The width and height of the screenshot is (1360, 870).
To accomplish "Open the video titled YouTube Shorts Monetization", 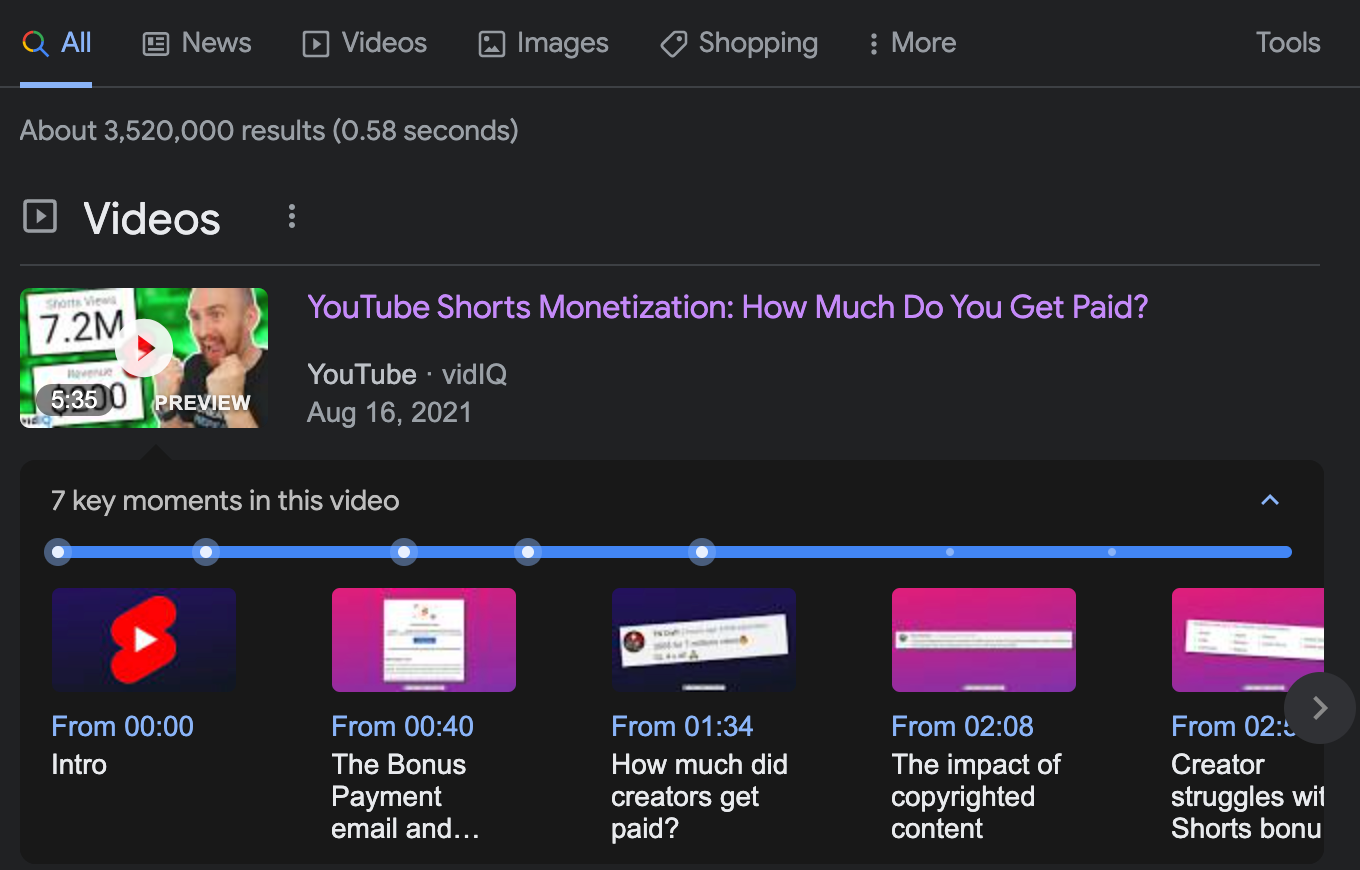I will click(x=727, y=307).
